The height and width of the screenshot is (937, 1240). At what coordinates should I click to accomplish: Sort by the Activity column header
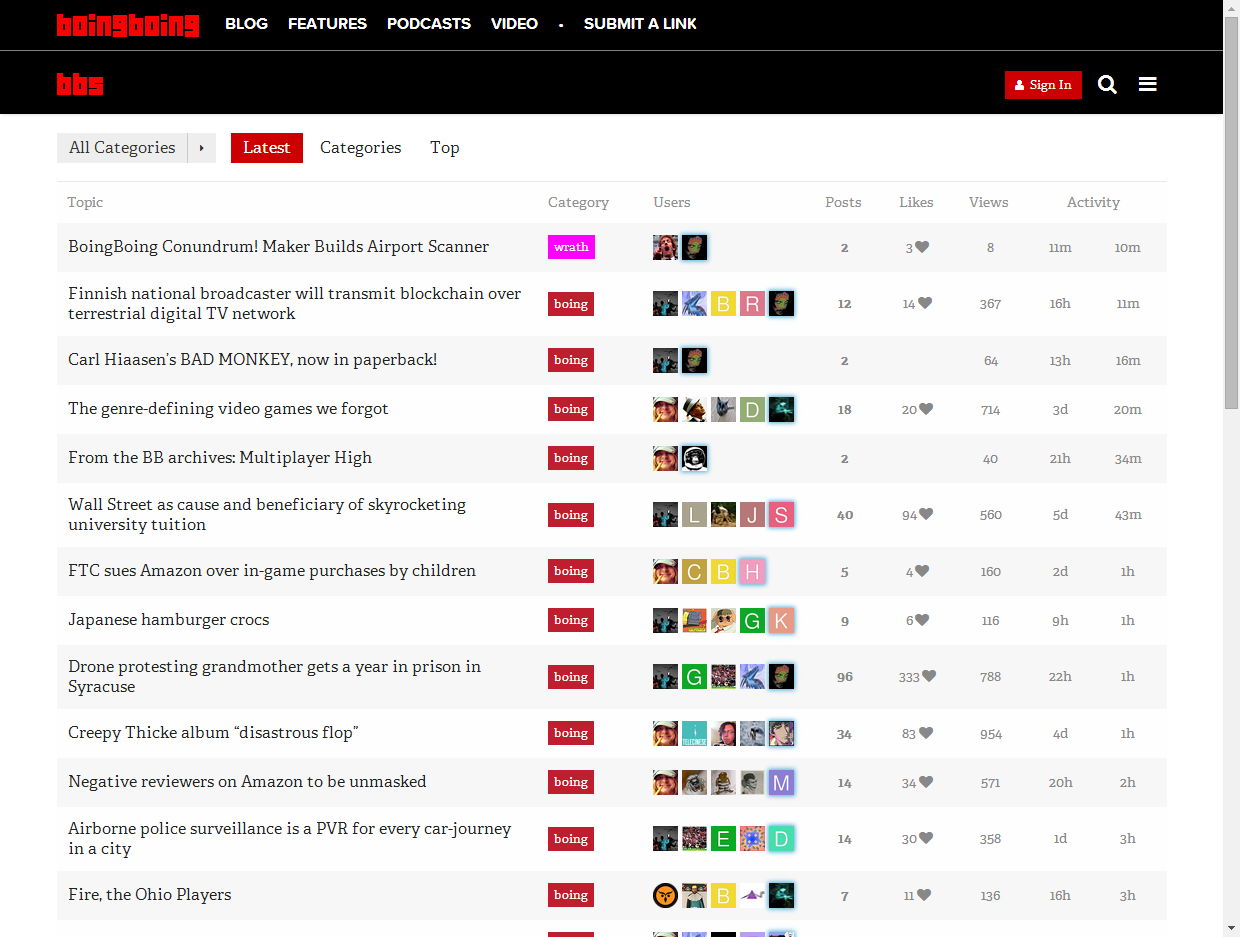[x=1093, y=202]
